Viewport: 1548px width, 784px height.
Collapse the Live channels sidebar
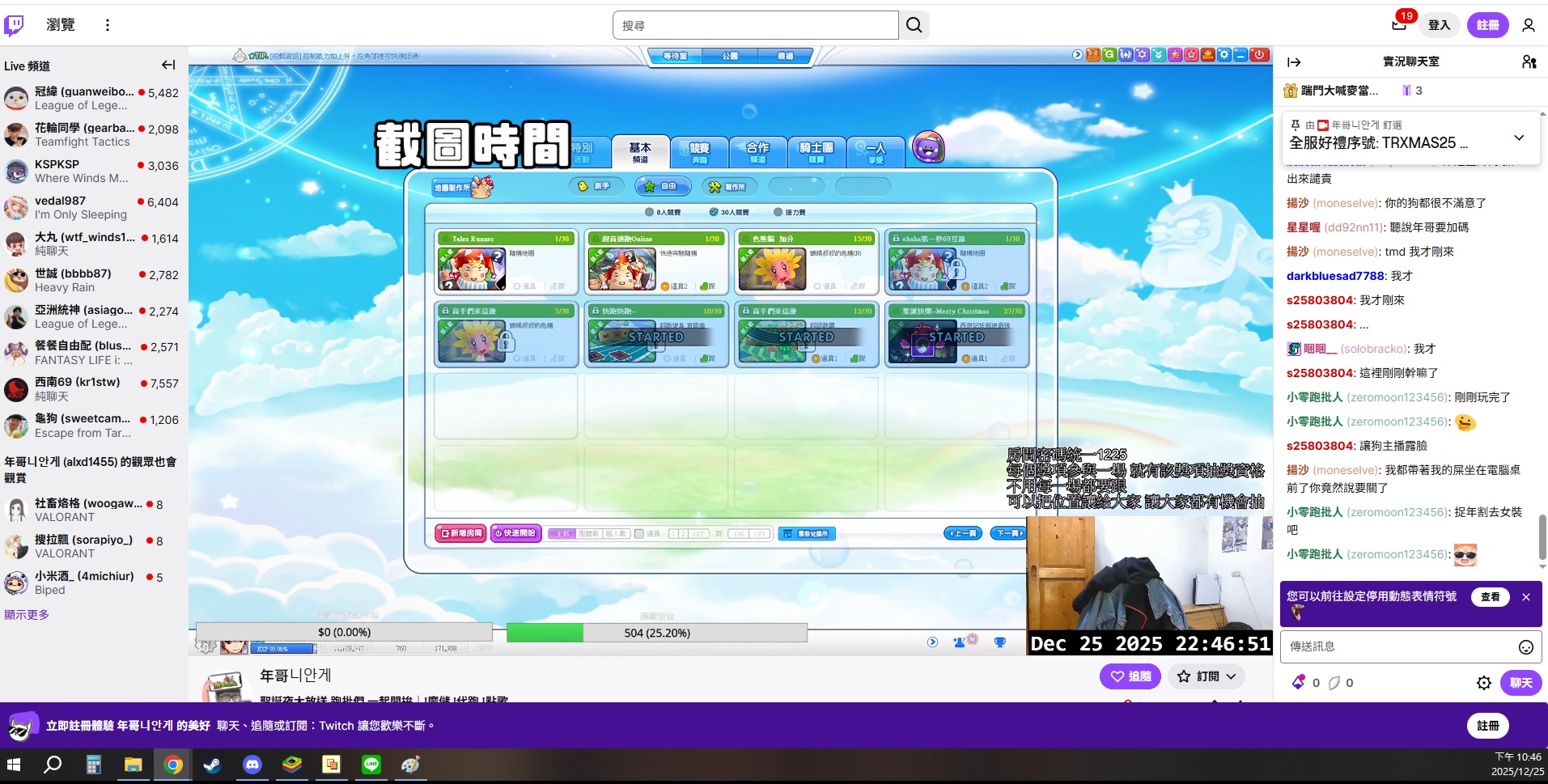tap(168, 65)
